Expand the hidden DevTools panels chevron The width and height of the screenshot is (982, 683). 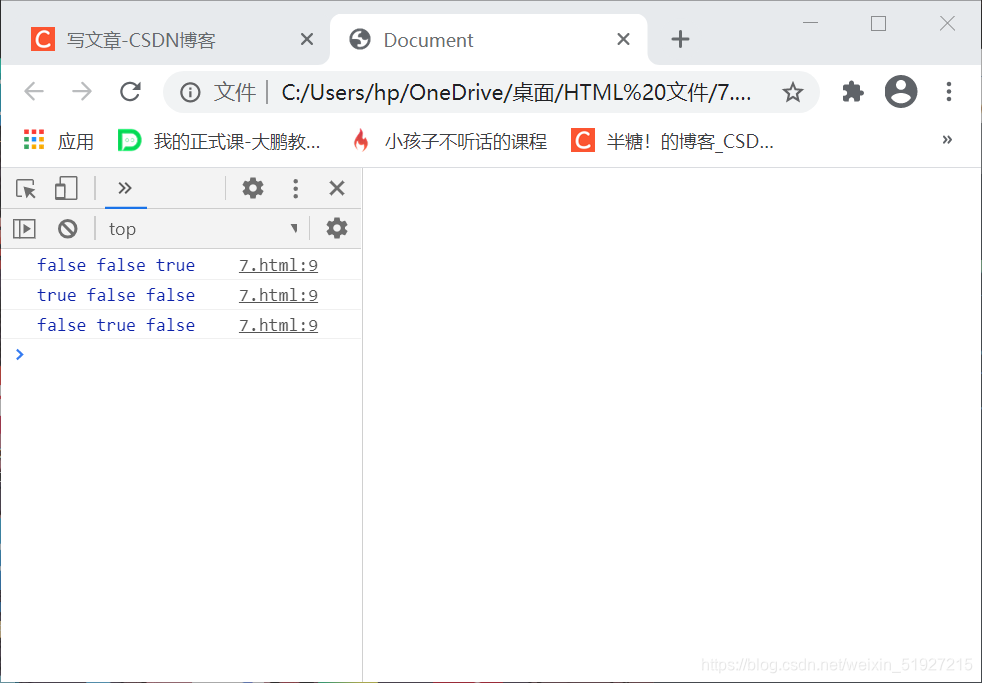pos(125,188)
